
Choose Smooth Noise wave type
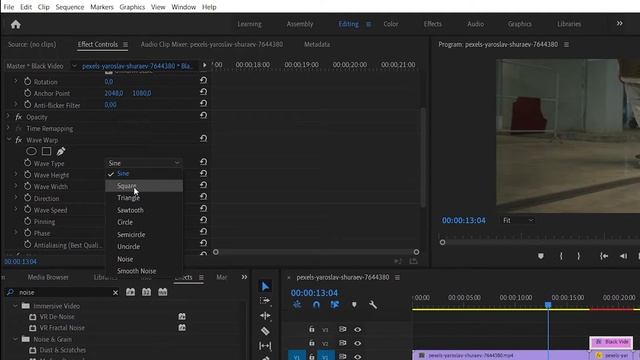[x=144, y=271]
